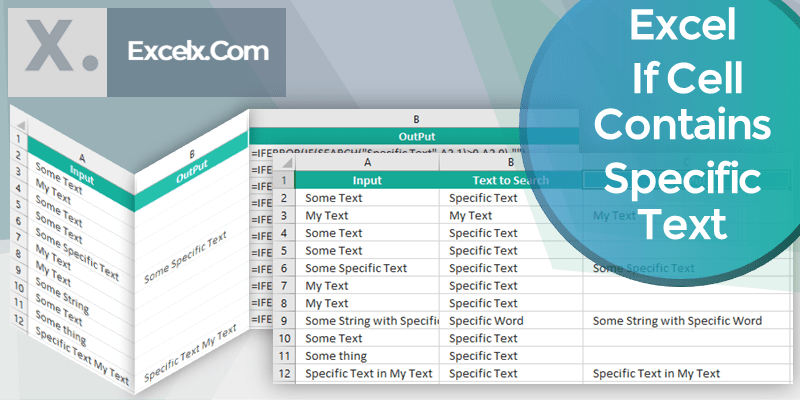Click Some thing in front sheet row 11

coord(336,356)
